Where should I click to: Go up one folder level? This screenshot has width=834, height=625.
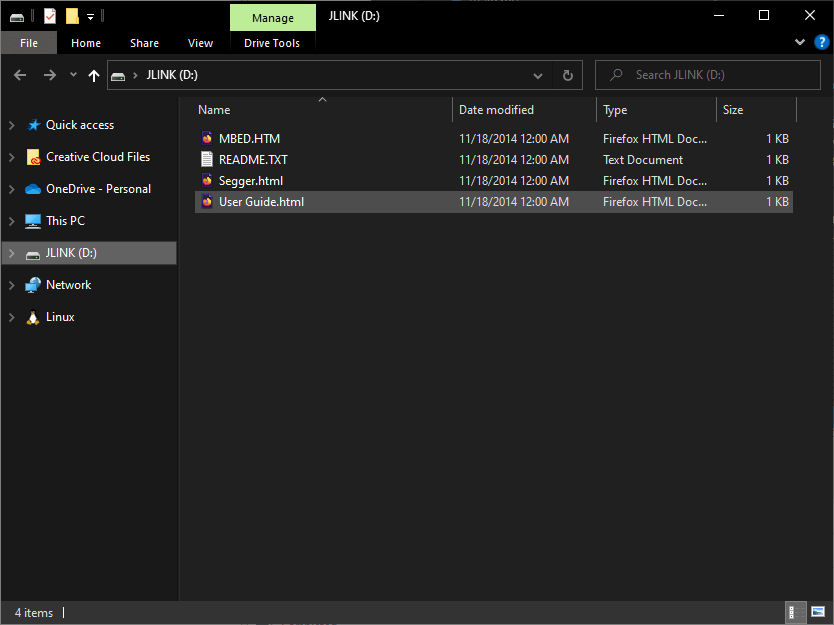point(94,76)
